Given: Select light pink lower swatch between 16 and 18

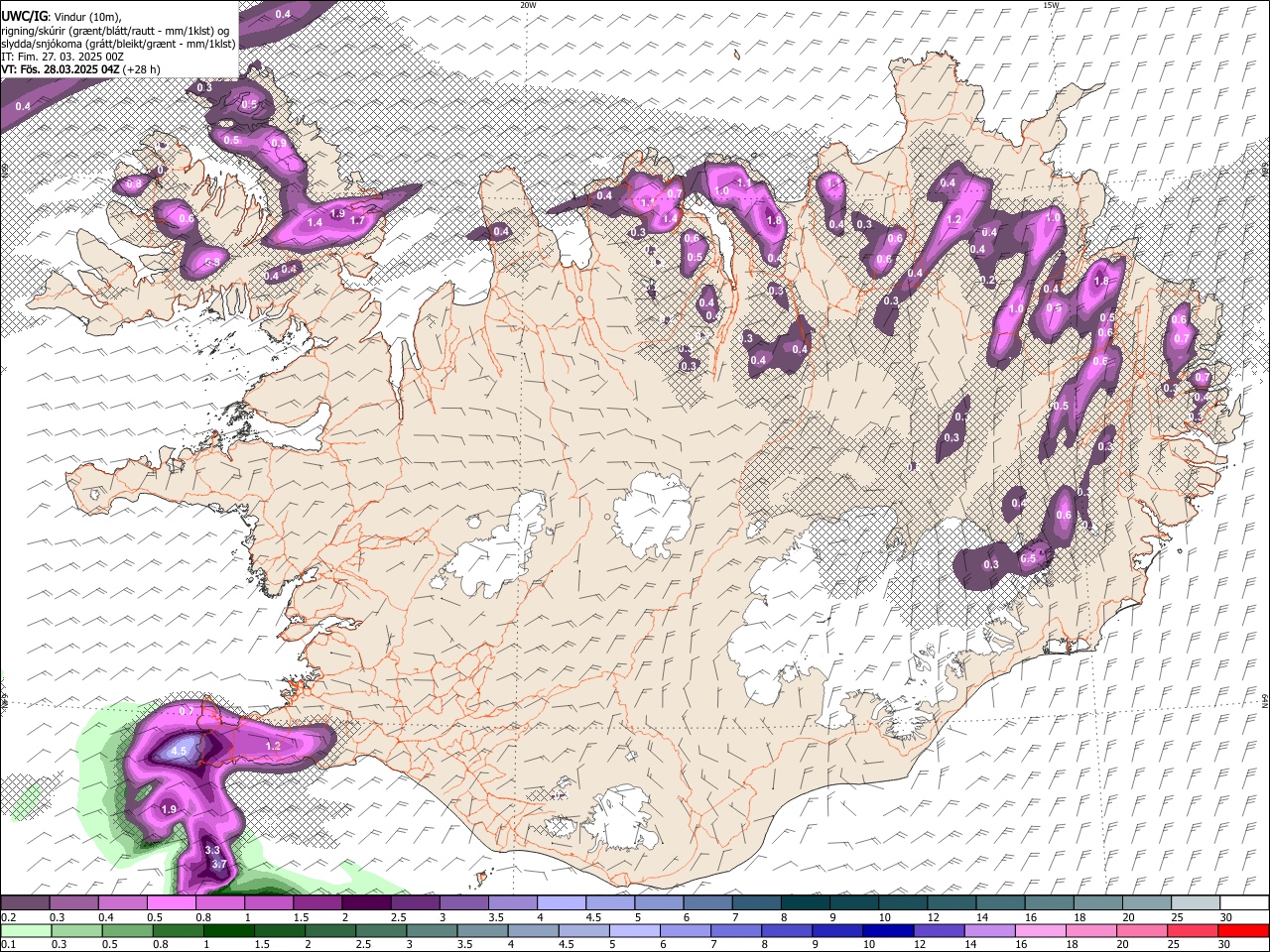Looking at the screenshot, I should (x=1040, y=930).
